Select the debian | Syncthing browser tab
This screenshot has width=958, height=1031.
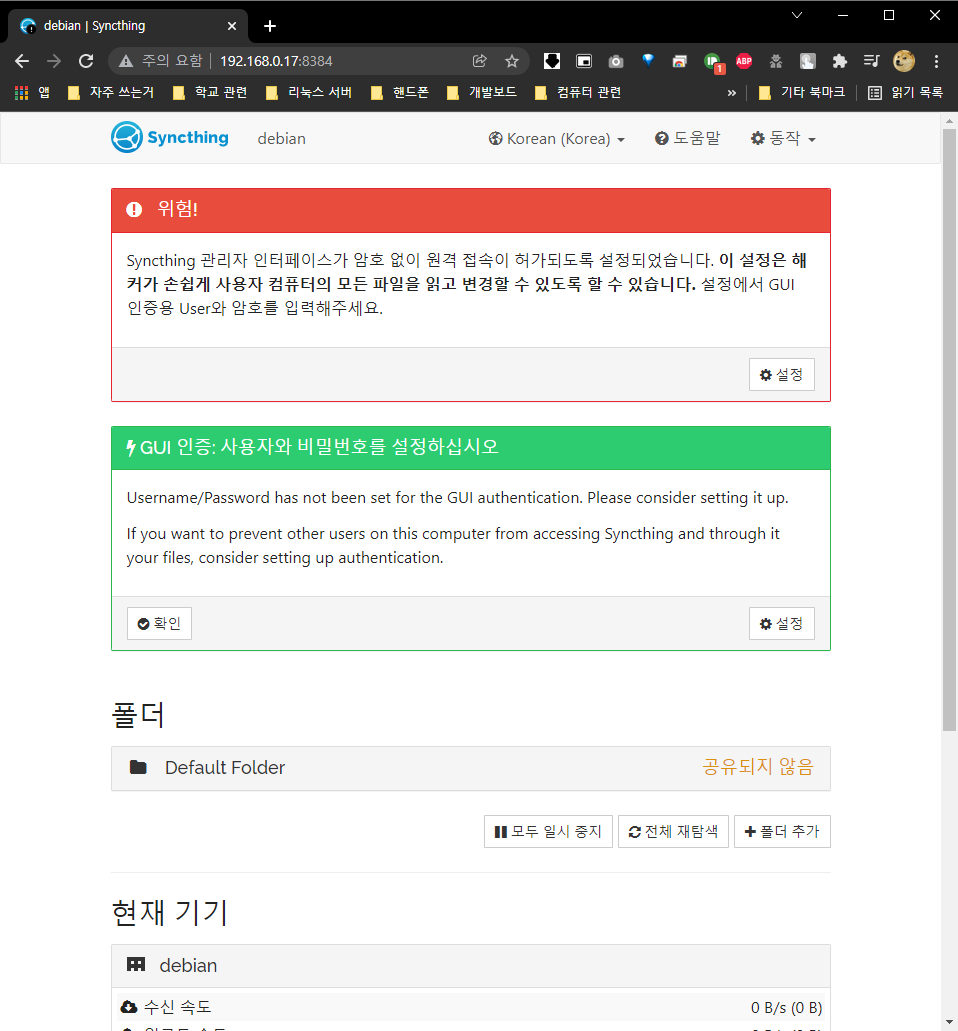[x=128, y=26]
